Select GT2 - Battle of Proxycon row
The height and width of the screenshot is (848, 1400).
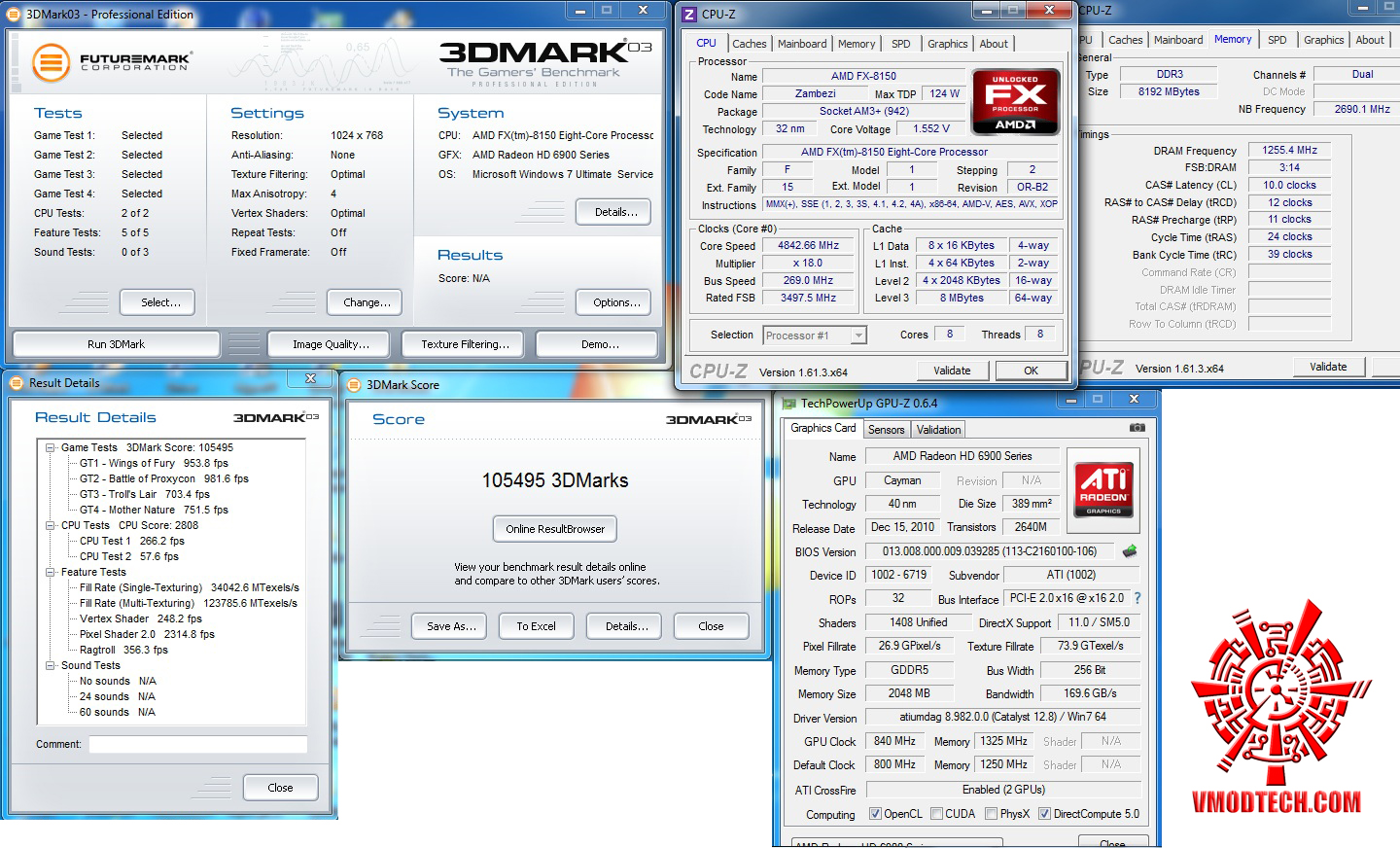click(164, 478)
